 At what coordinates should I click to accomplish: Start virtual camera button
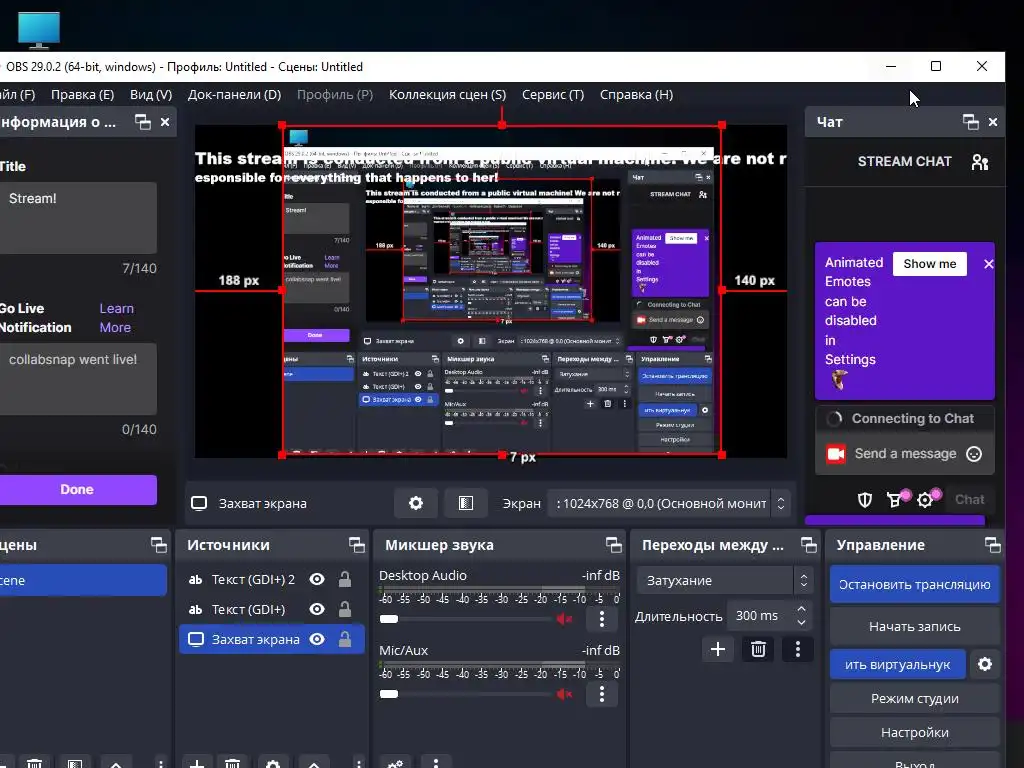click(x=897, y=665)
